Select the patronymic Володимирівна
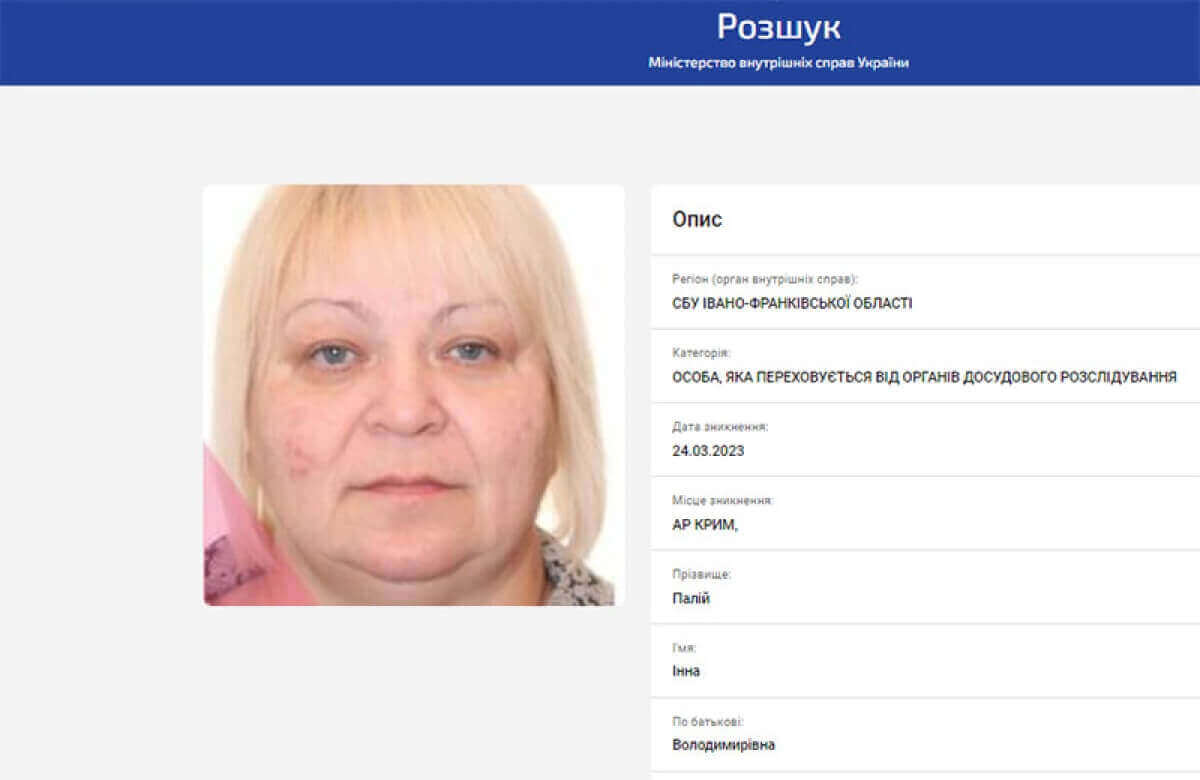The width and height of the screenshot is (1200, 780). coord(723,745)
